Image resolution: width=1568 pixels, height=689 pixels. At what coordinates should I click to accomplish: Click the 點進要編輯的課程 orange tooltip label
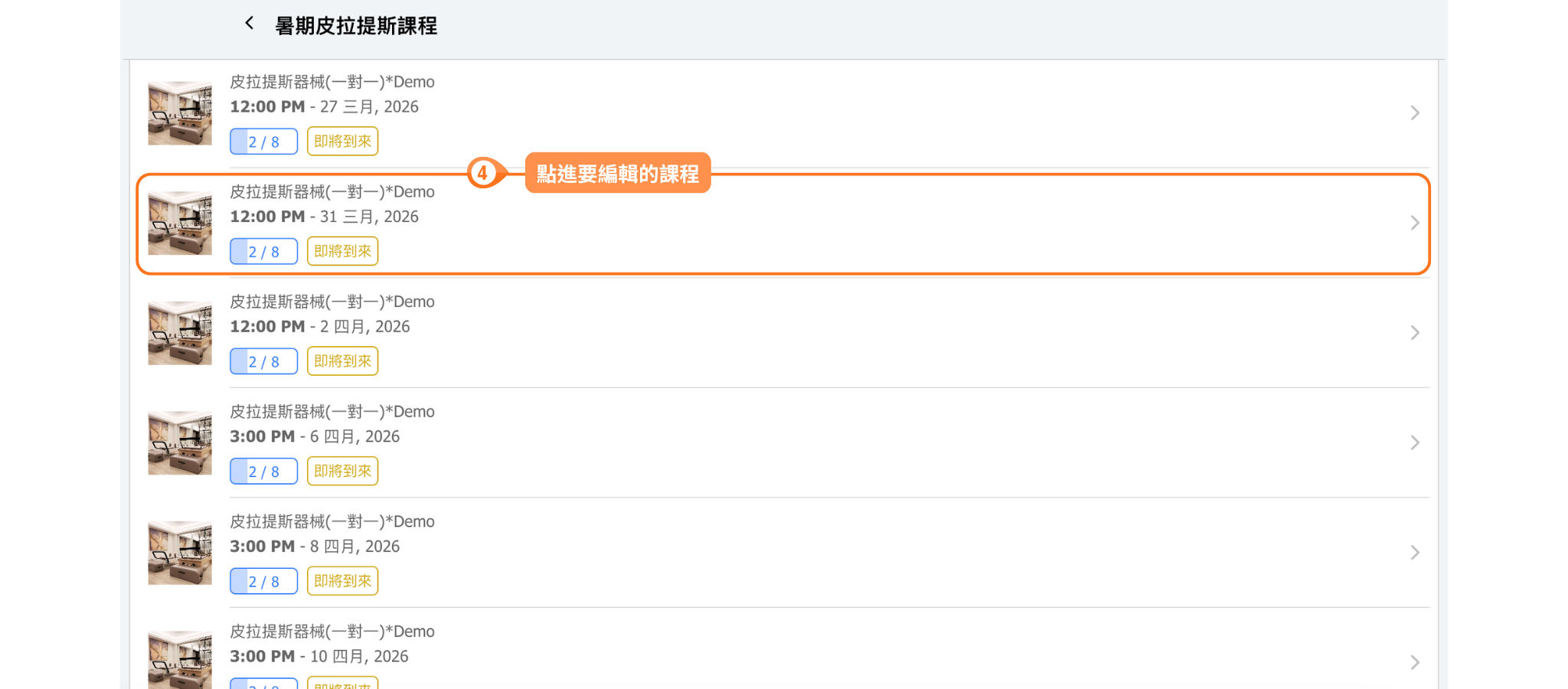pyautogui.click(x=617, y=174)
